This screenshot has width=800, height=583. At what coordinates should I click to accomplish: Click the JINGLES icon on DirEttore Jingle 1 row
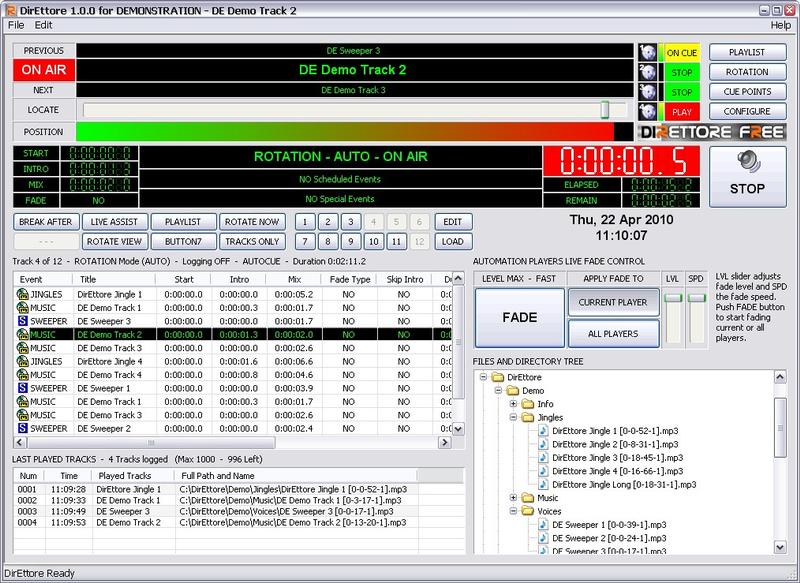(x=22, y=294)
